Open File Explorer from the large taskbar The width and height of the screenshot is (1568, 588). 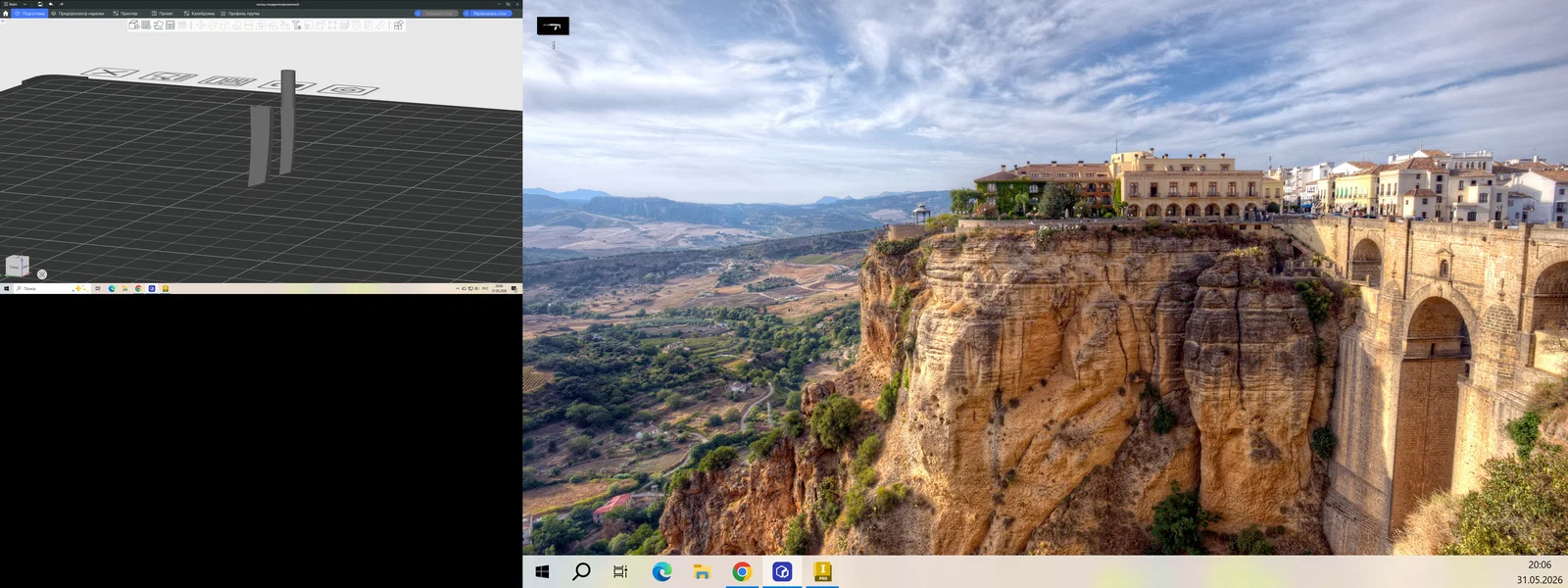point(702,571)
